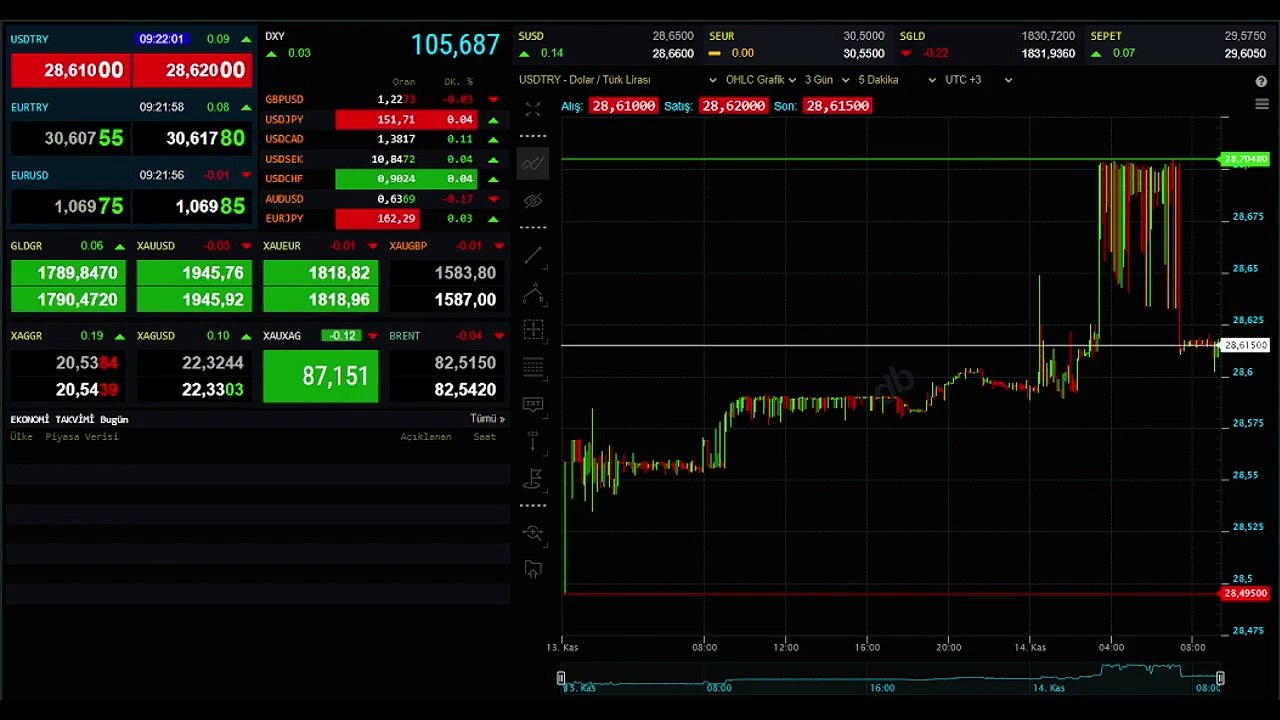Select the AUDUSD row

pos(383,199)
